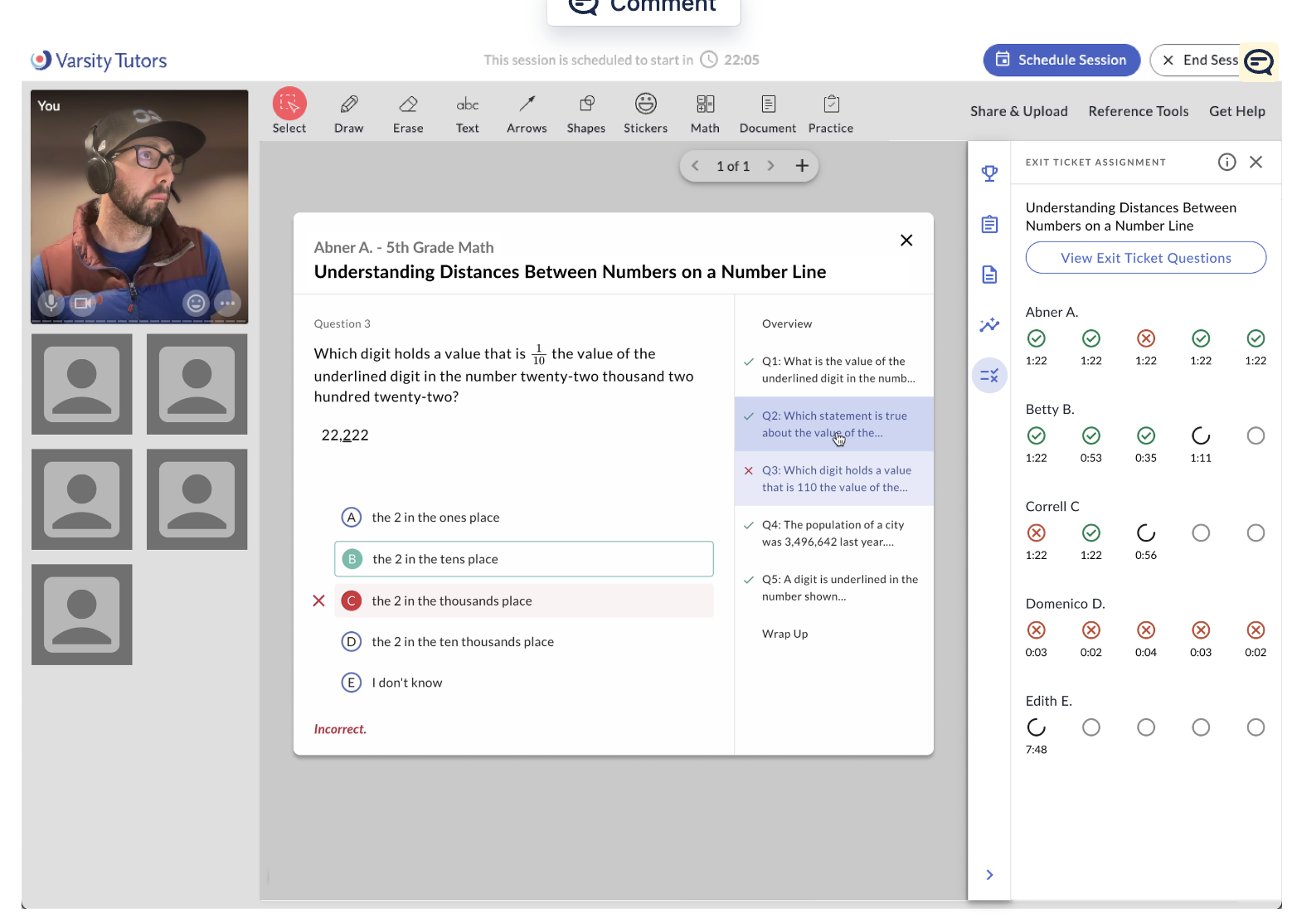This screenshot has width=1292, height=924.
Task: Choose the Shapes tool
Action: 586,113
